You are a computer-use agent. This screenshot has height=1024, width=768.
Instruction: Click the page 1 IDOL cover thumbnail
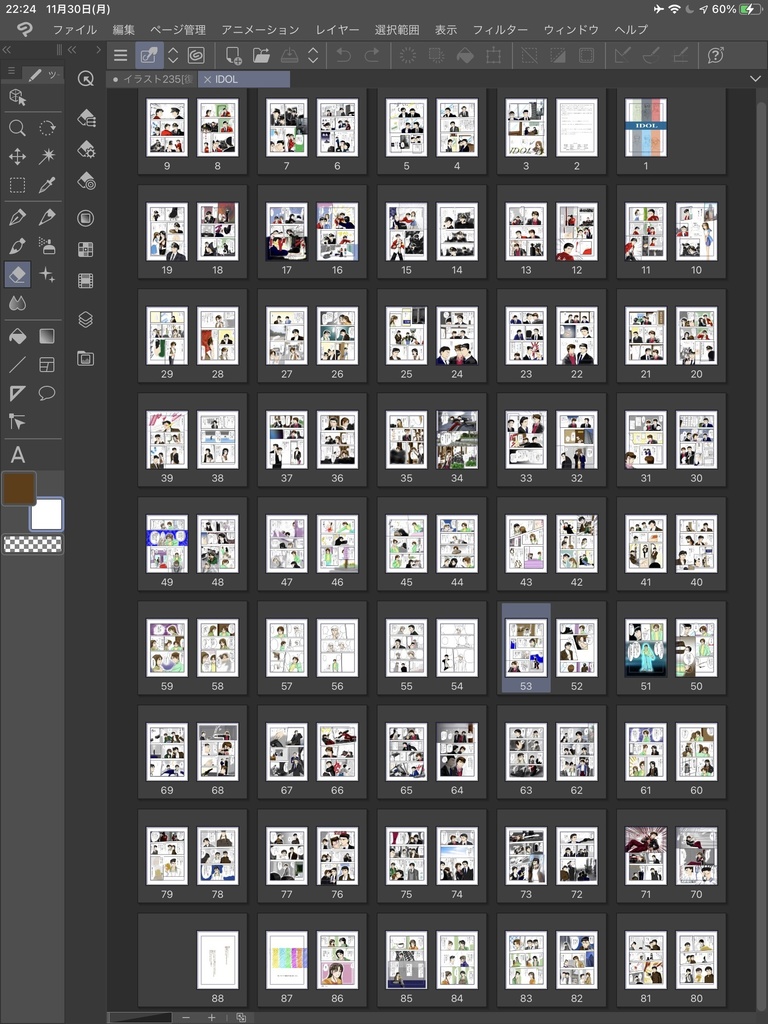pos(645,127)
